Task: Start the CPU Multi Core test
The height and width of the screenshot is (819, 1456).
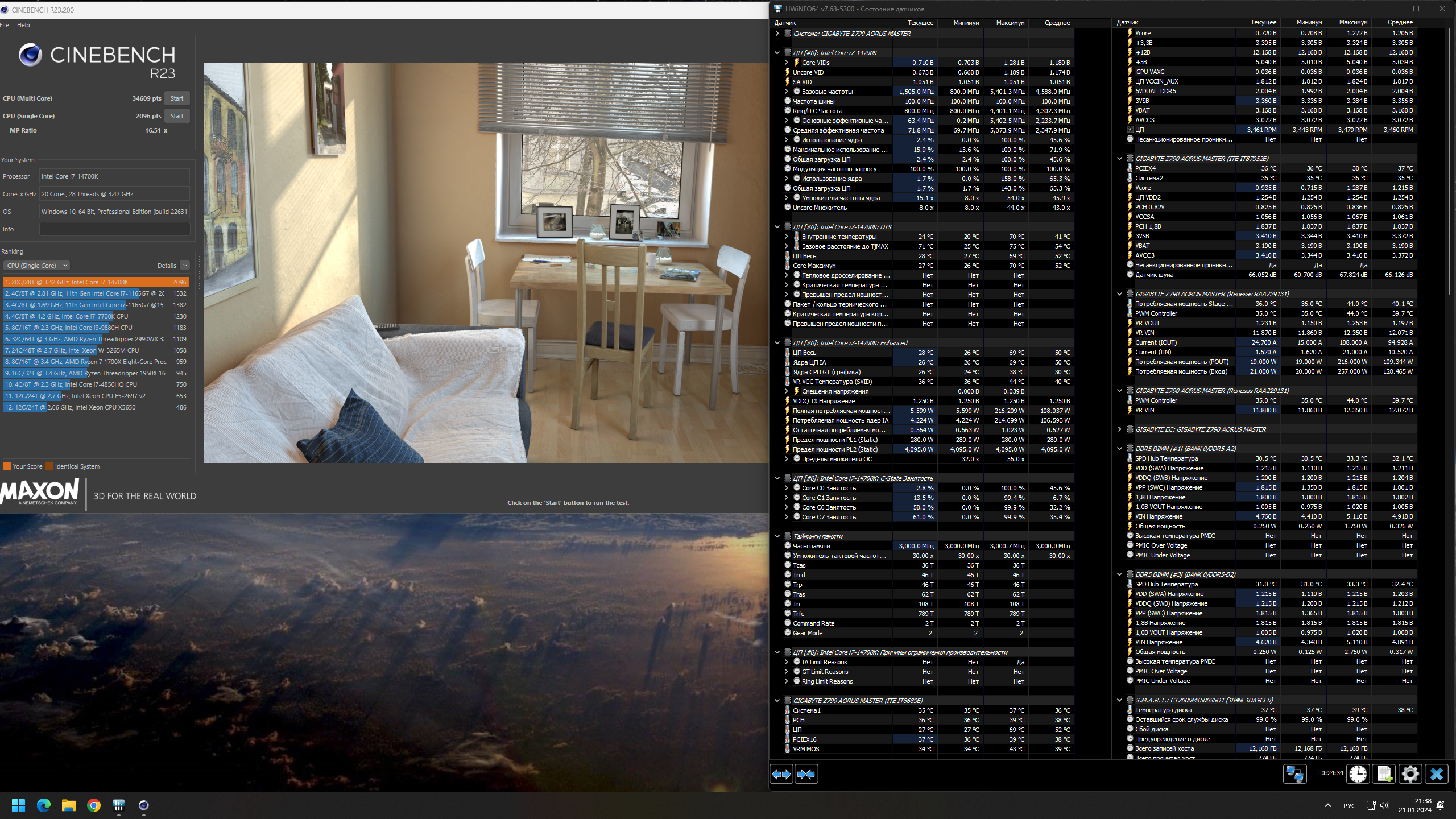Action: (x=177, y=98)
